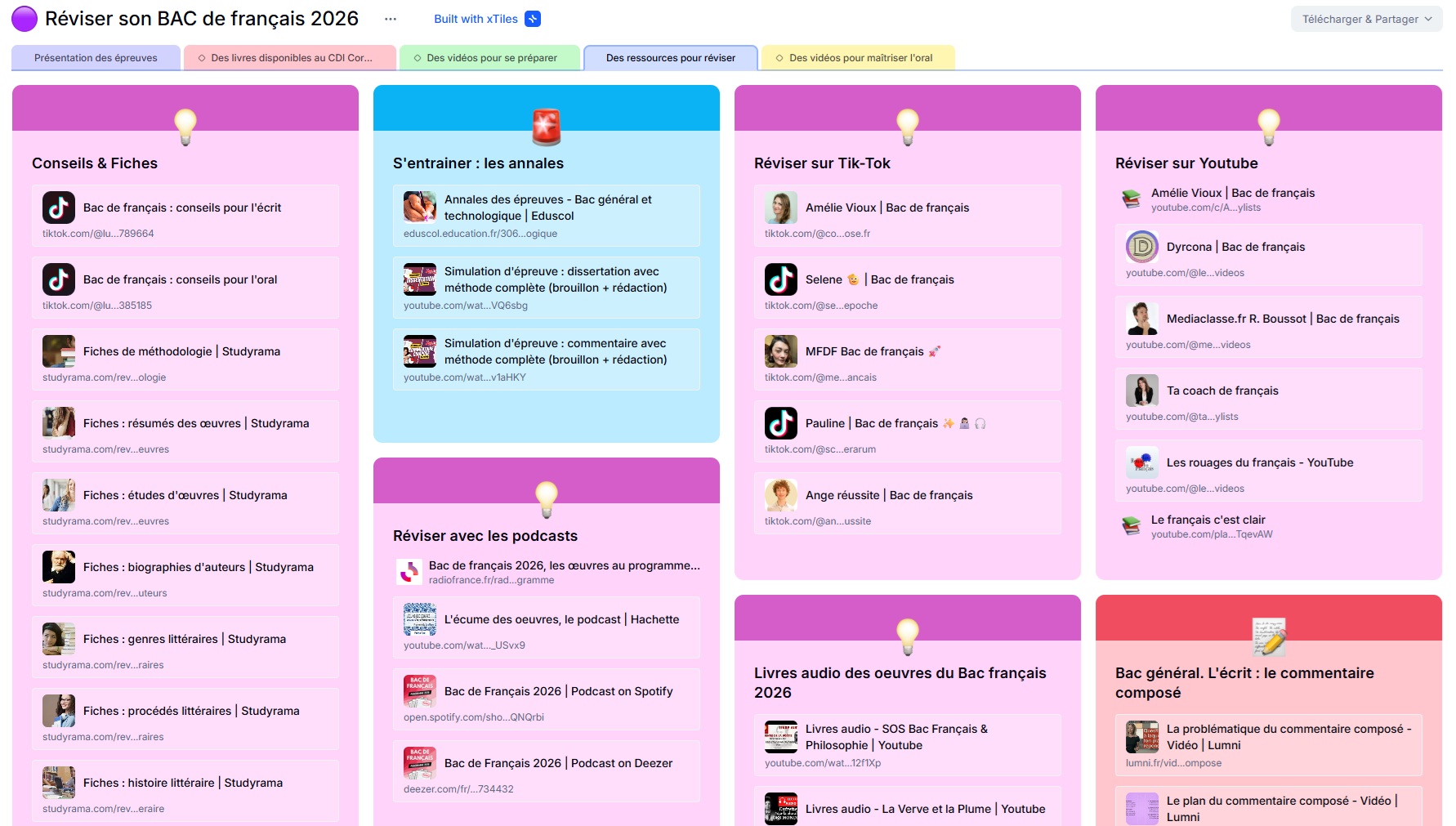
Task: Switch to Présentation des épreuves tab
Action: point(96,58)
